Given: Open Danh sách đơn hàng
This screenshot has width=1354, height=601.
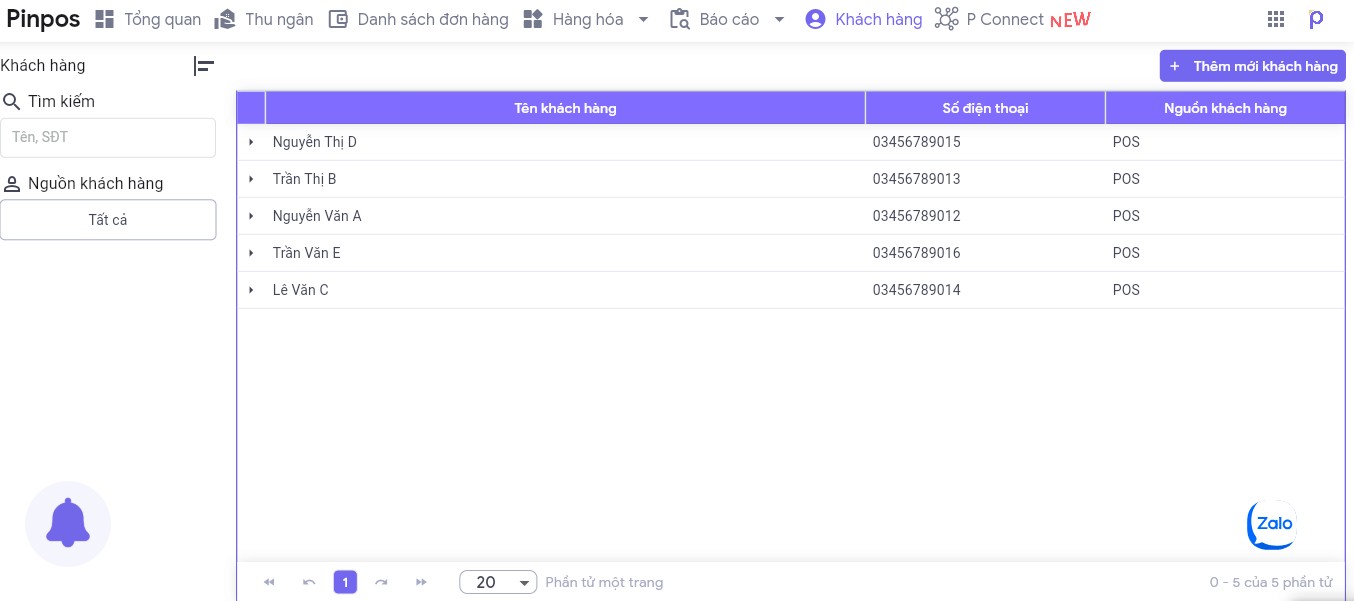Looking at the screenshot, I should (419, 19).
